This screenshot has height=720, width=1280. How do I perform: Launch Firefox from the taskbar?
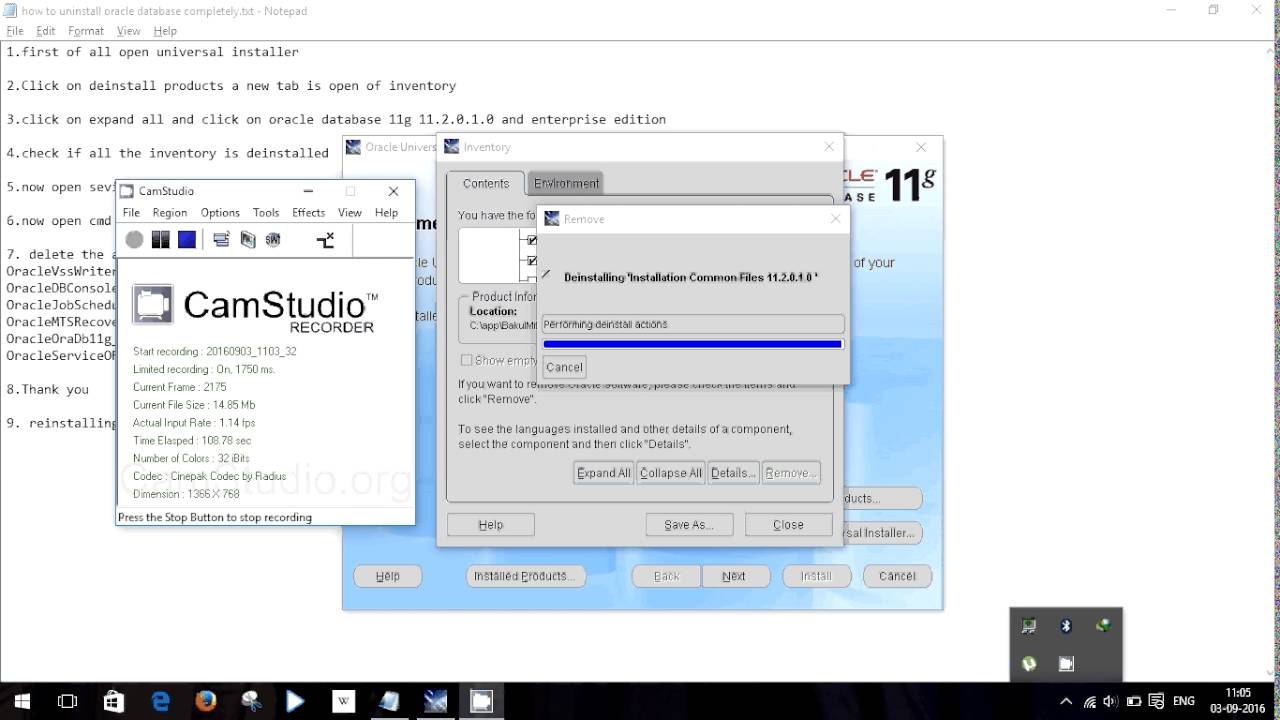point(206,701)
